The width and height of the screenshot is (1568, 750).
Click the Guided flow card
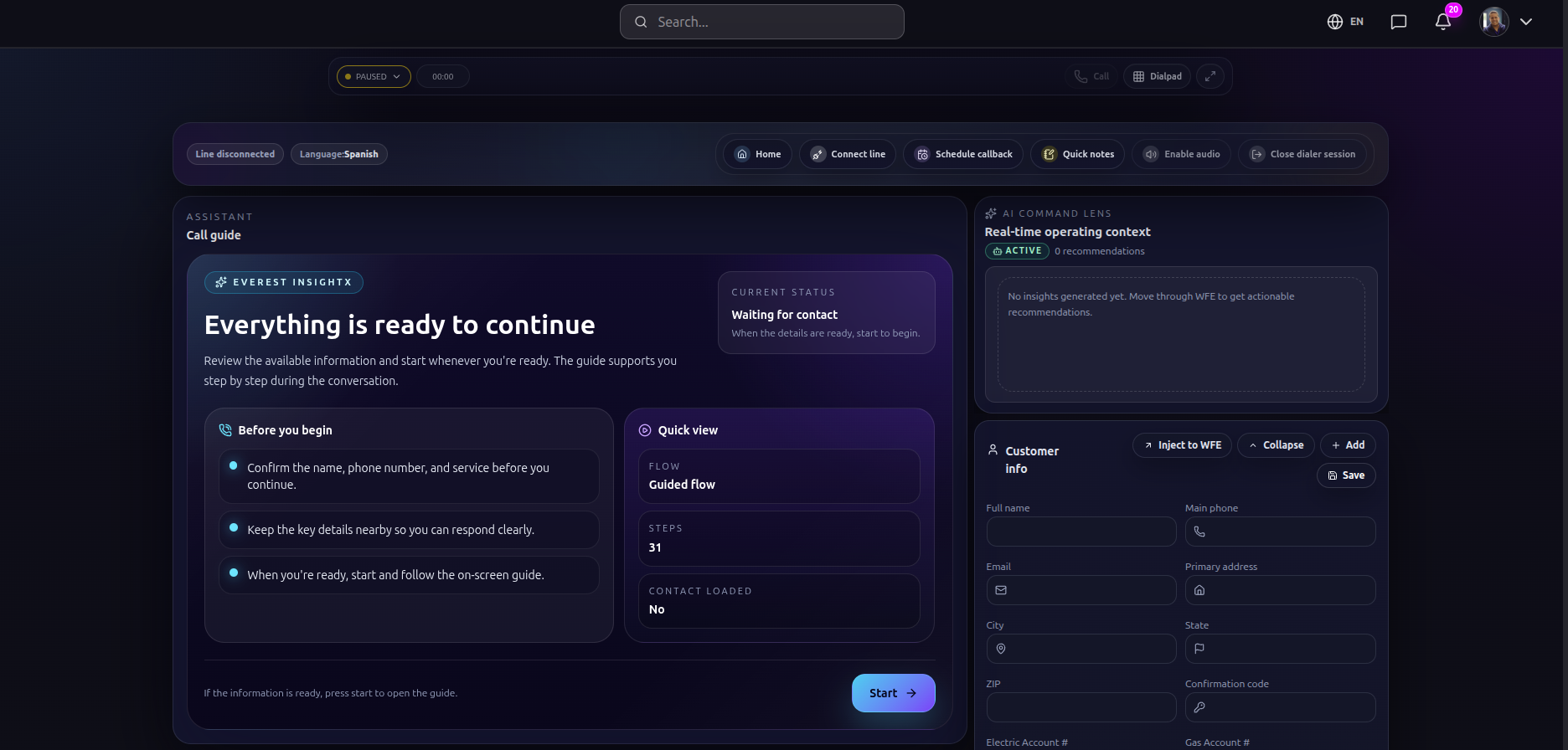[x=779, y=476]
